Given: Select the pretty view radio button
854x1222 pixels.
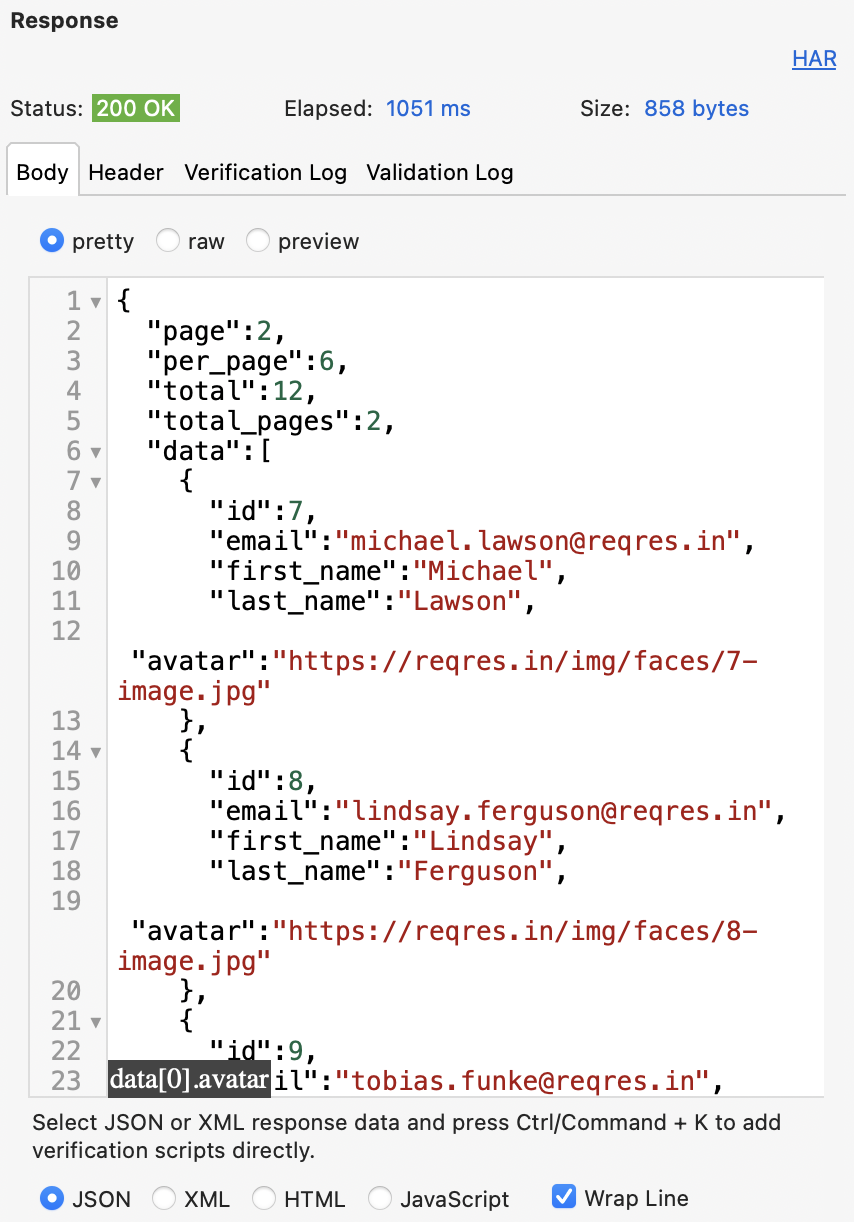Looking at the screenshot, I should coord(51,241).
